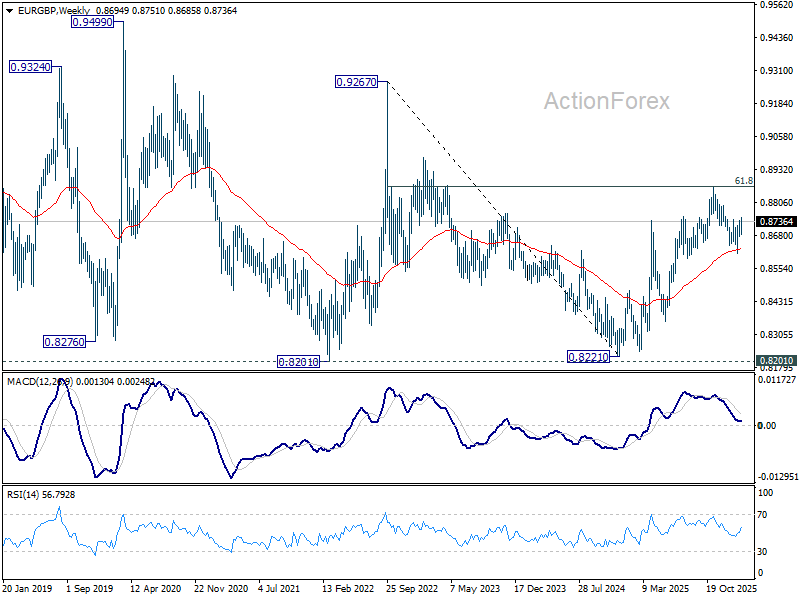800x600 pixels.
Task: Click the EURGBP,Weekly chart title
Action: [54, 10]
